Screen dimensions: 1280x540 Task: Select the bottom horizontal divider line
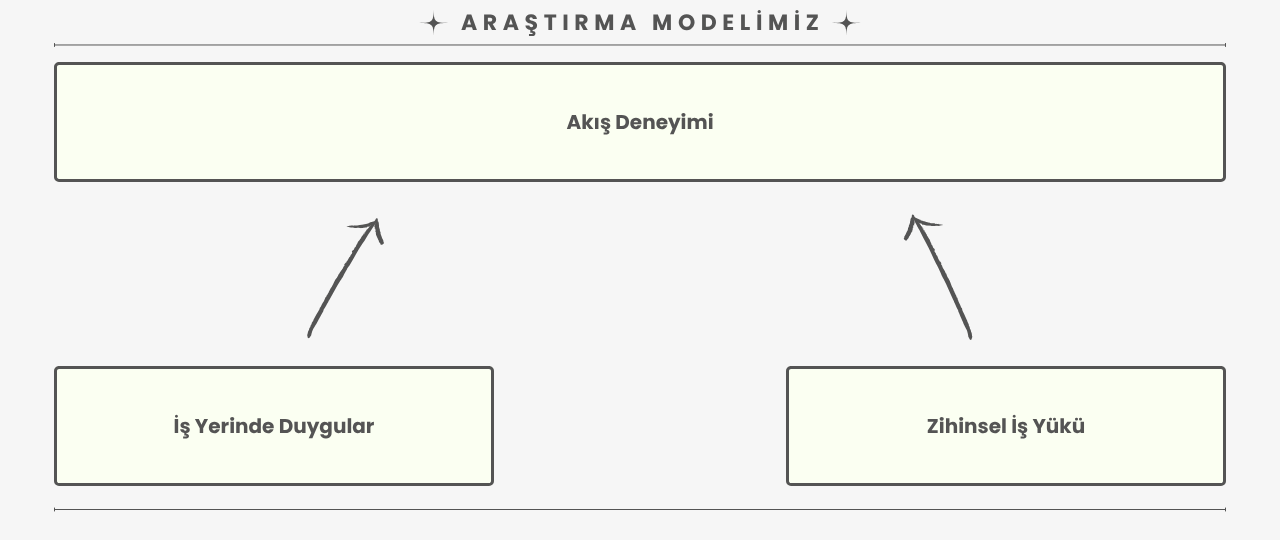640,509
